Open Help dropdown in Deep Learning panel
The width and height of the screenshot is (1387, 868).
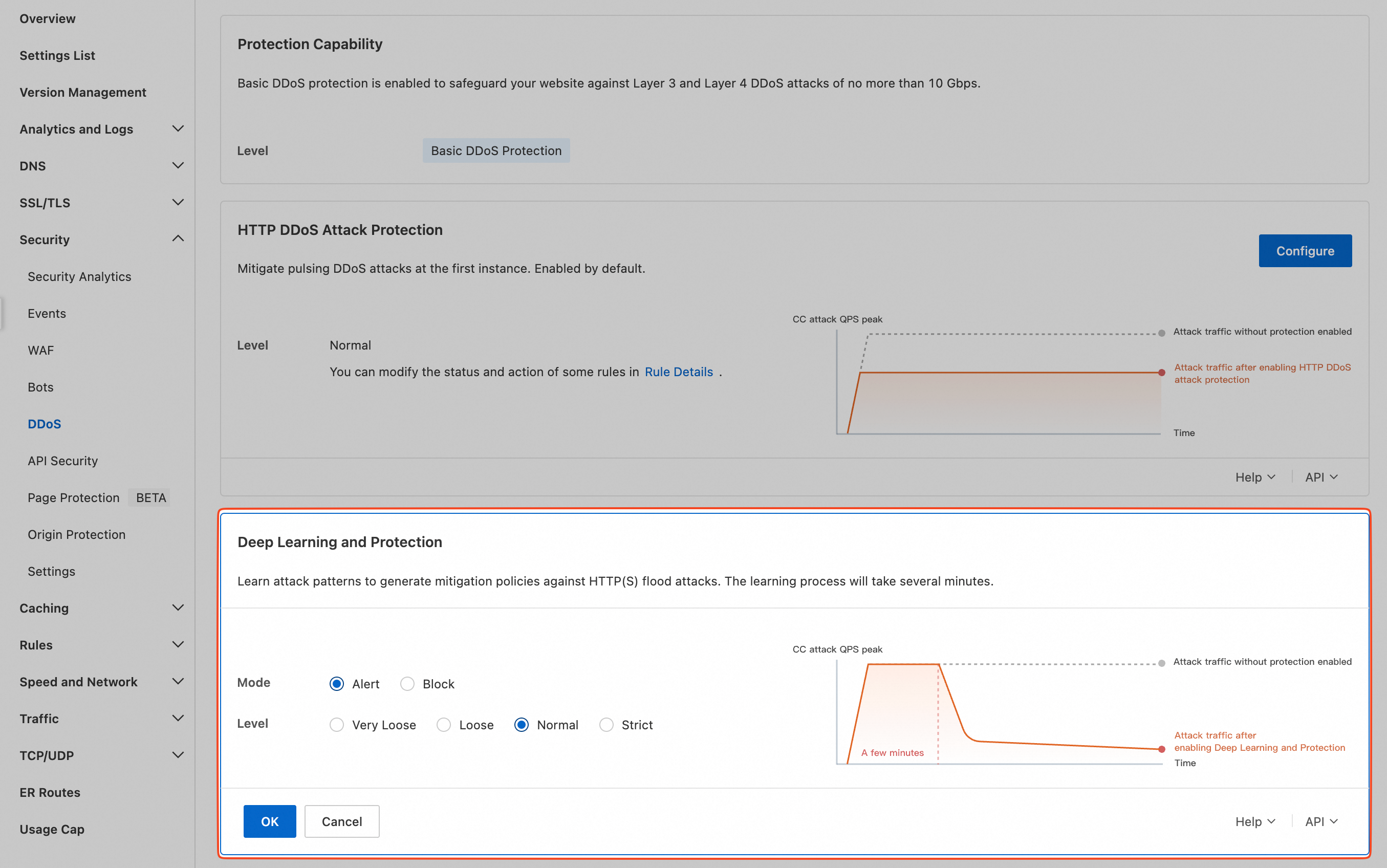(1255, 821)
